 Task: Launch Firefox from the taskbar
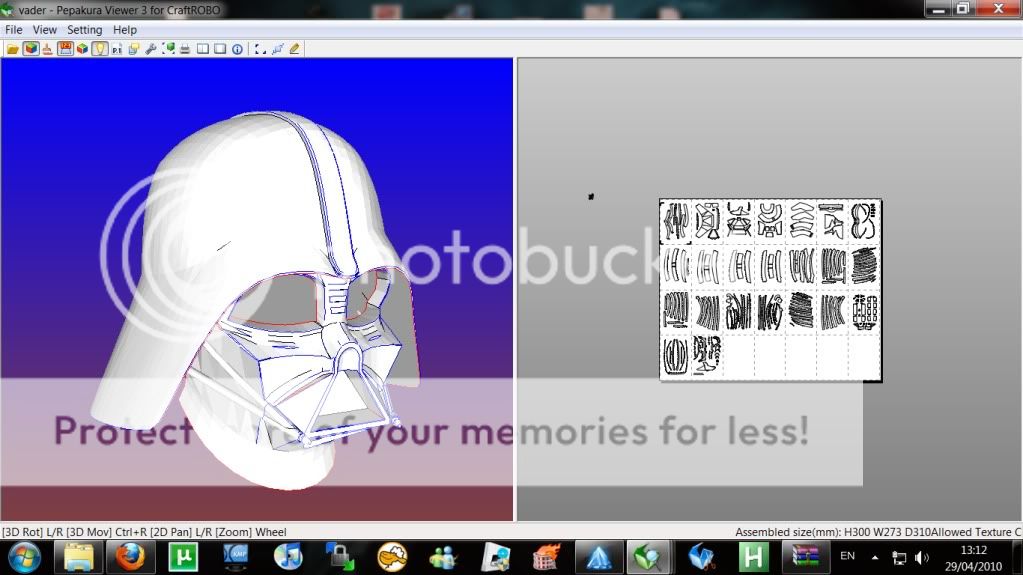click(x=130, y=558)
